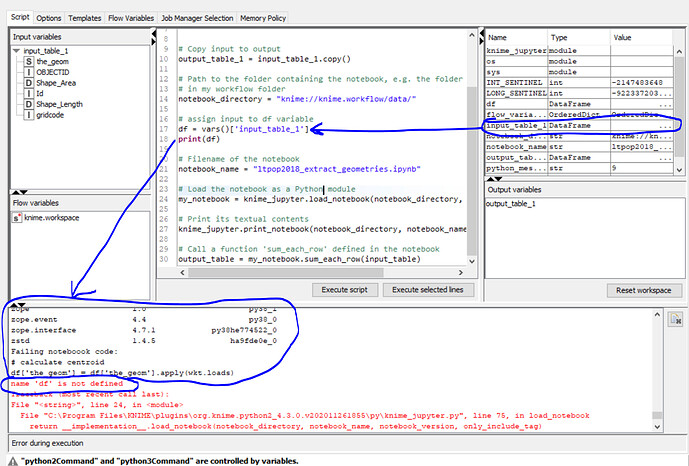Open Job Manager Selection tab

(x=197, y=18)
